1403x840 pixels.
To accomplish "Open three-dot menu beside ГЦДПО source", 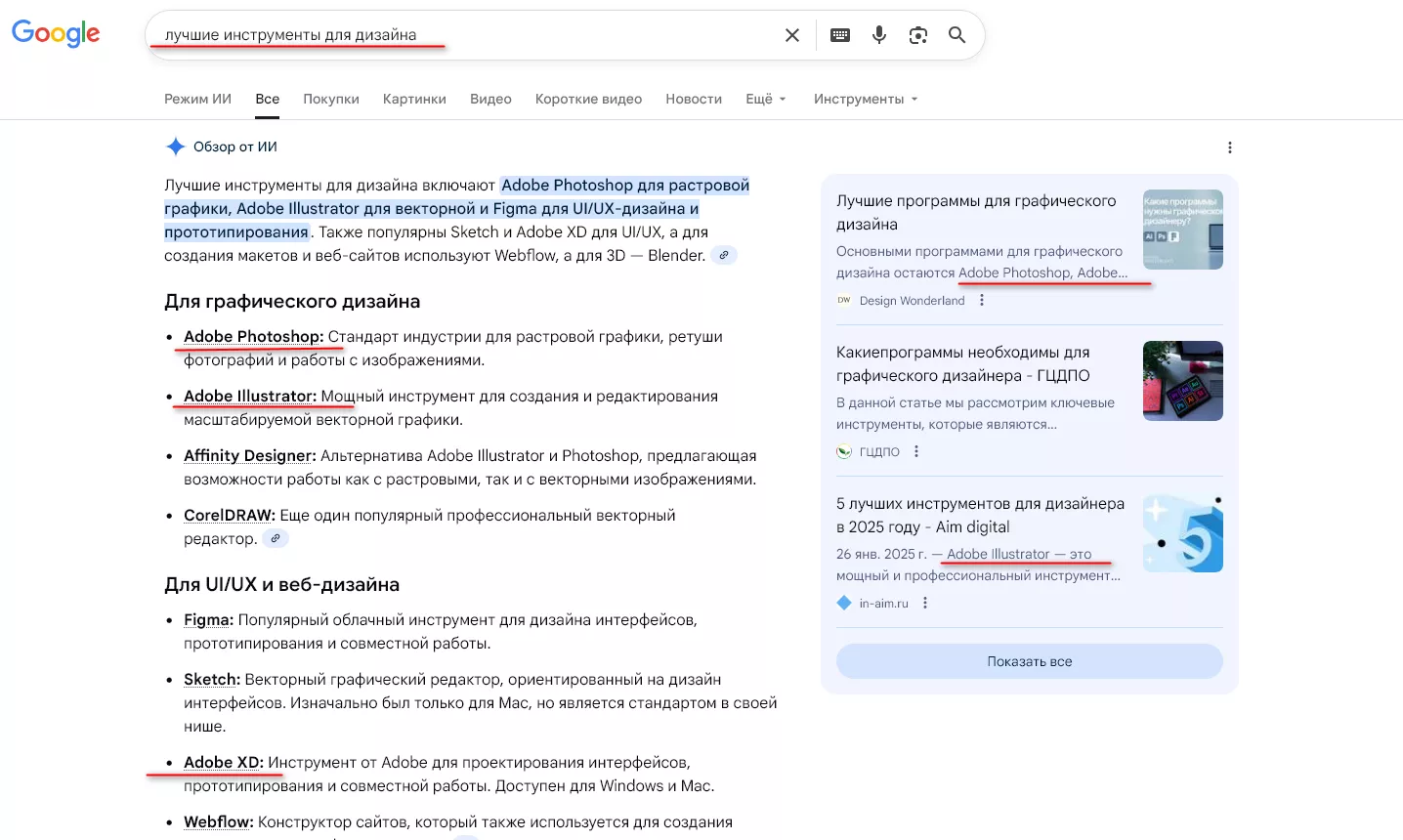I will (916, 452).
